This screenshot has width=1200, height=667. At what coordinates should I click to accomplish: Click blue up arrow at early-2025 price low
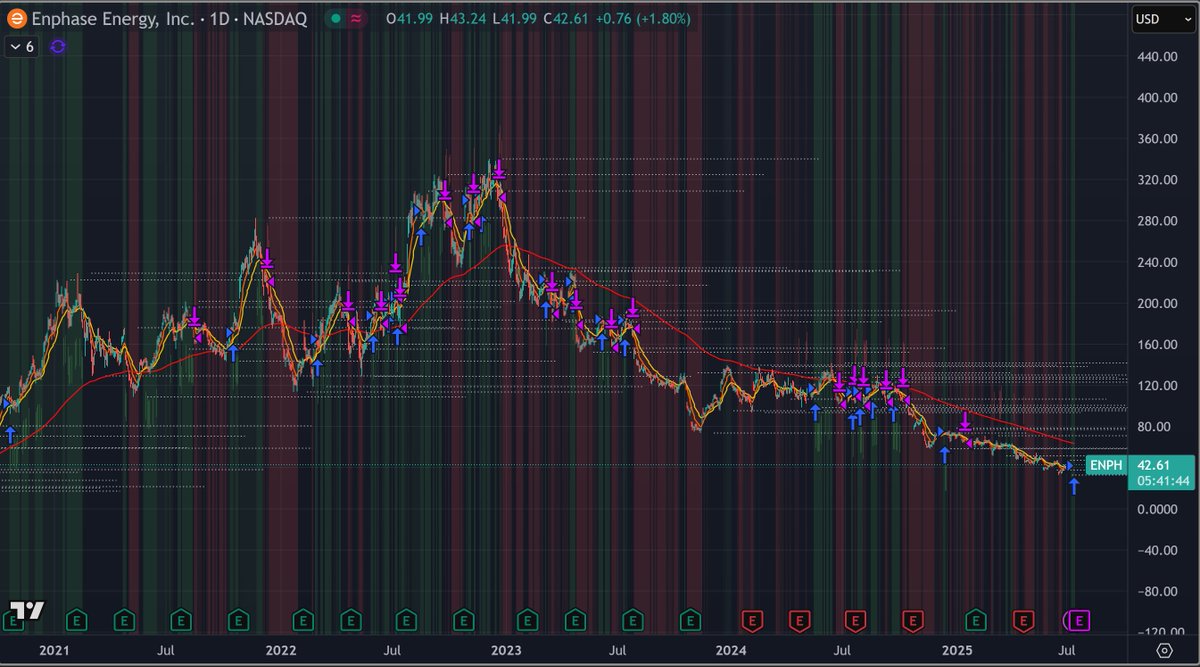click(x=943, y=454)
